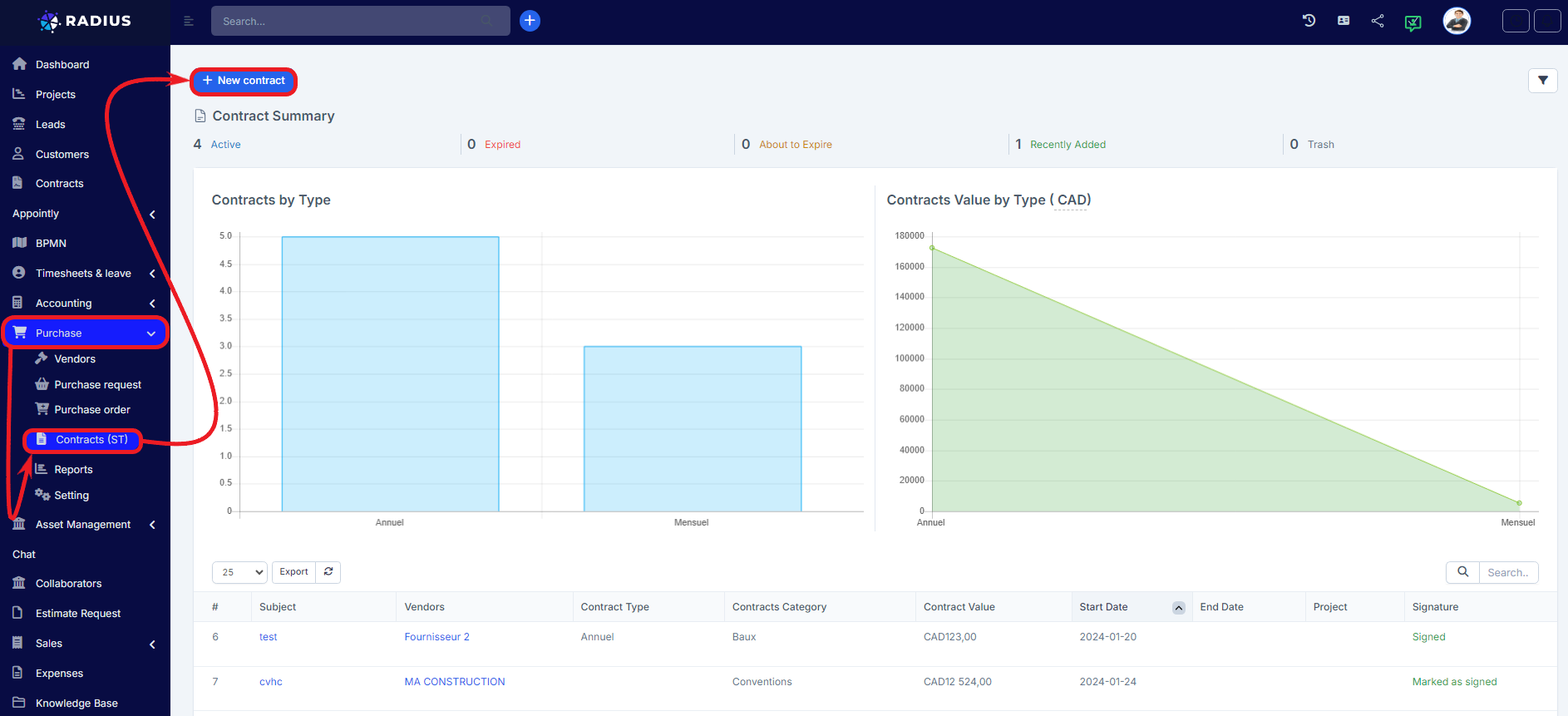
Task: Click the filter funnel icon
Action: click(1543, 81)
